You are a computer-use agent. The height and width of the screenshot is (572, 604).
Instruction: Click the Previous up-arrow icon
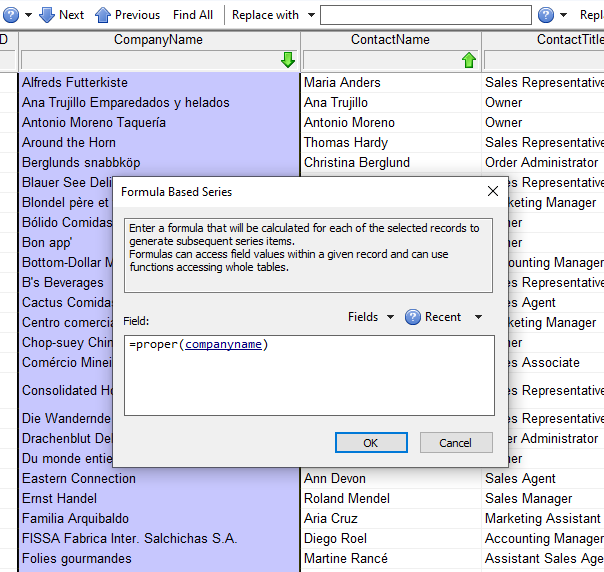[x=103, y=15]
